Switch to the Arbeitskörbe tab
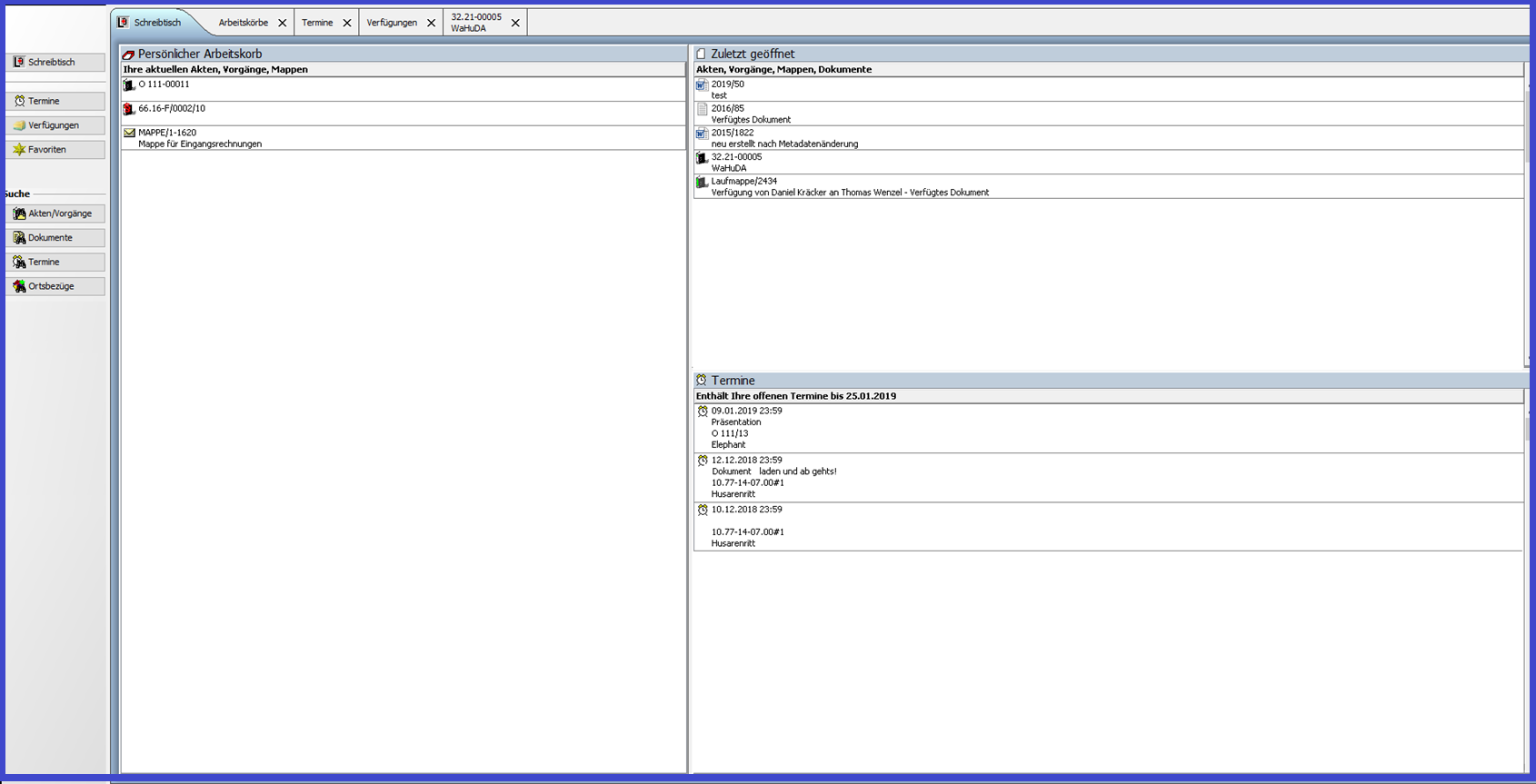The image size is (1536, 784). (x=243, y=23)
